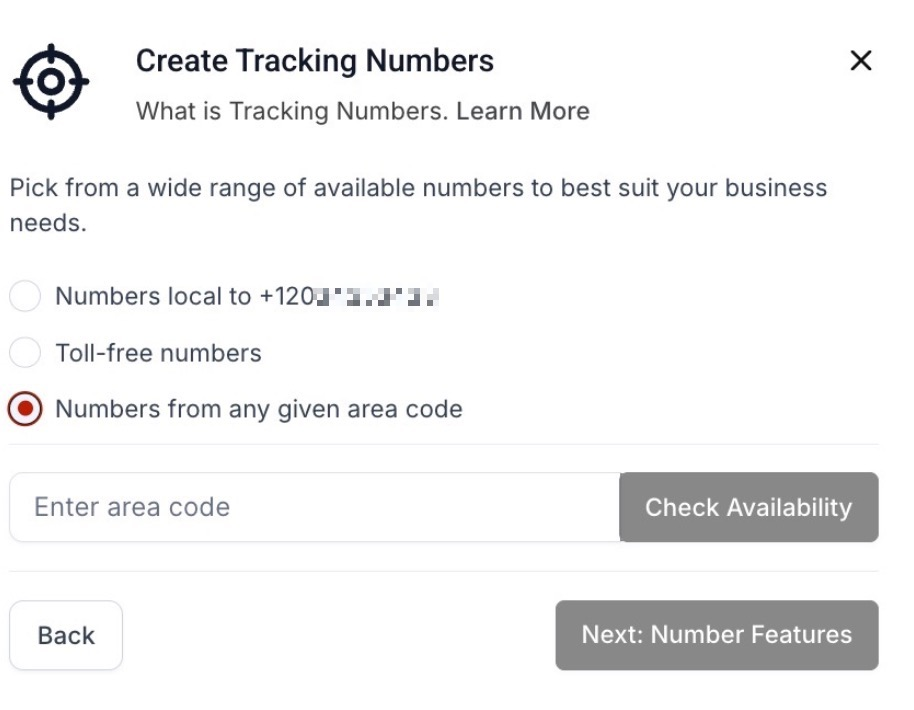
Task: Click the "Toll-free numbers" label text
Action: pyautogui.click(x=158, y=353)
